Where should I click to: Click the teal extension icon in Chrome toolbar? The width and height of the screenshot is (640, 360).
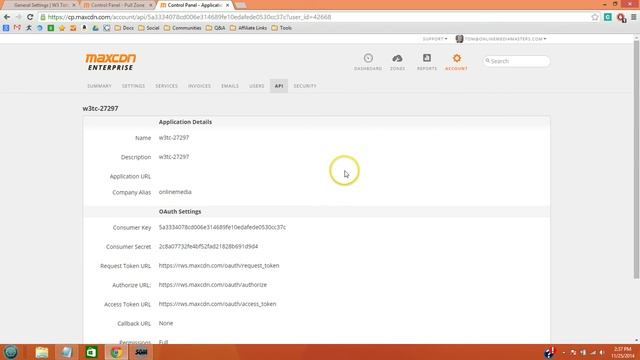608,17
